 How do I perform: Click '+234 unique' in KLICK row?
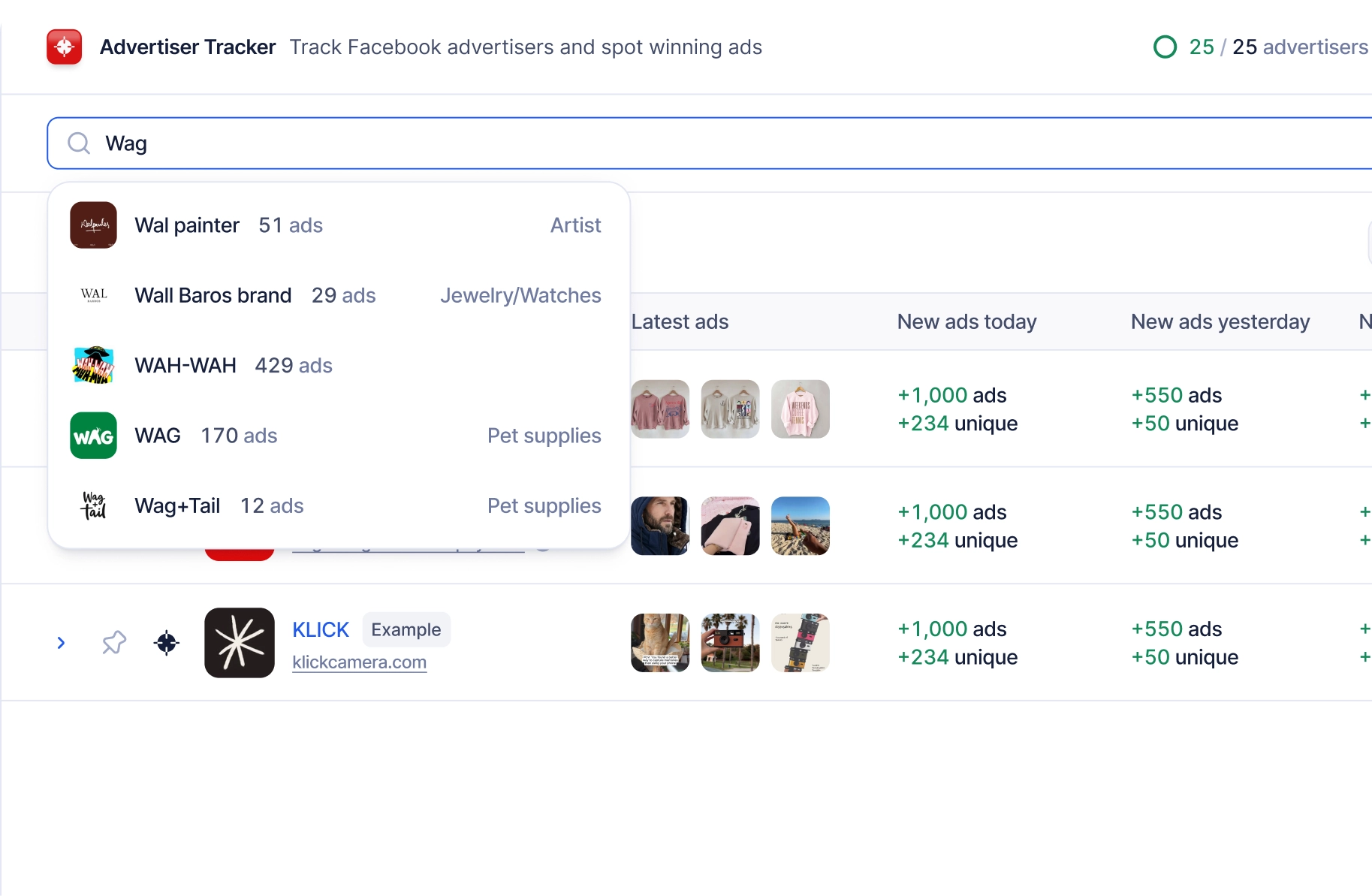click(957, 657)
